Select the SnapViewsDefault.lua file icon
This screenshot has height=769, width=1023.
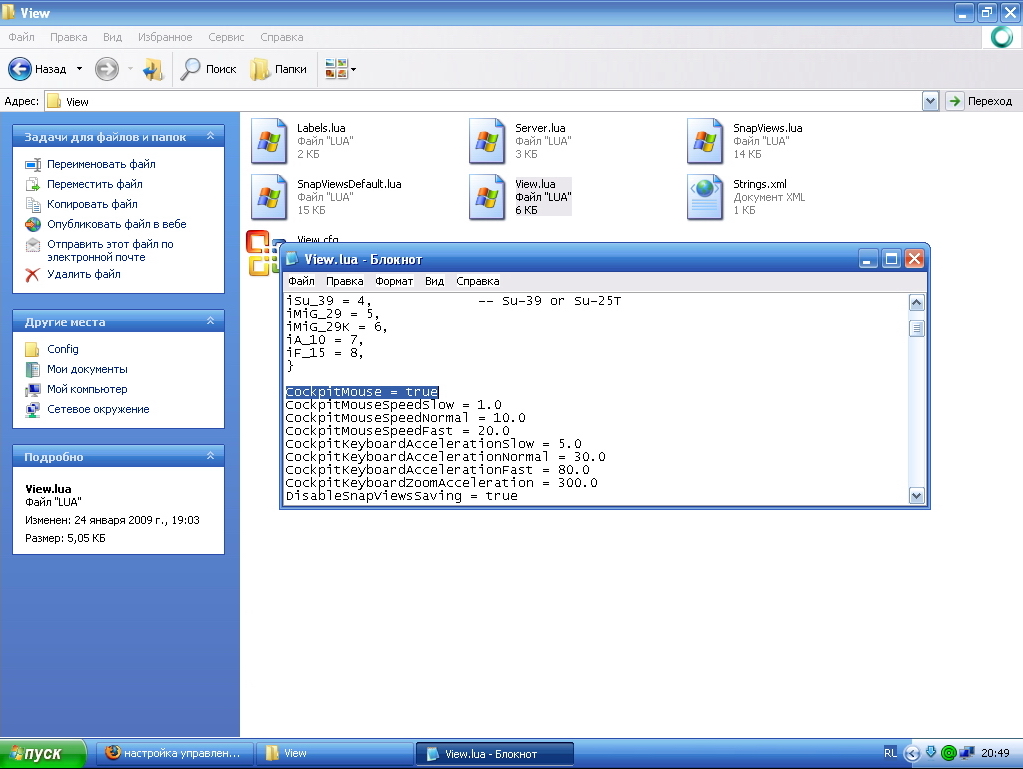pyautogui.click(x=269, y=197)
